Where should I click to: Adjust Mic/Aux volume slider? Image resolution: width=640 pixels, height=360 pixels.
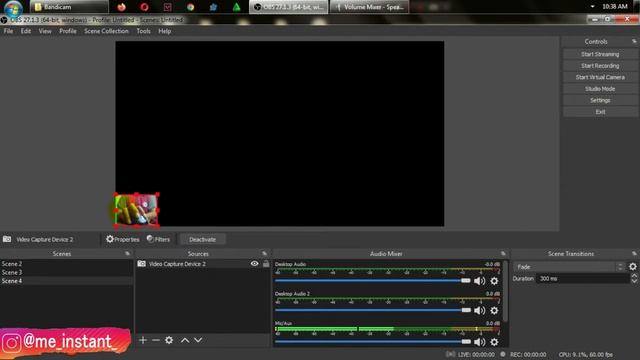tap(373, 342)
